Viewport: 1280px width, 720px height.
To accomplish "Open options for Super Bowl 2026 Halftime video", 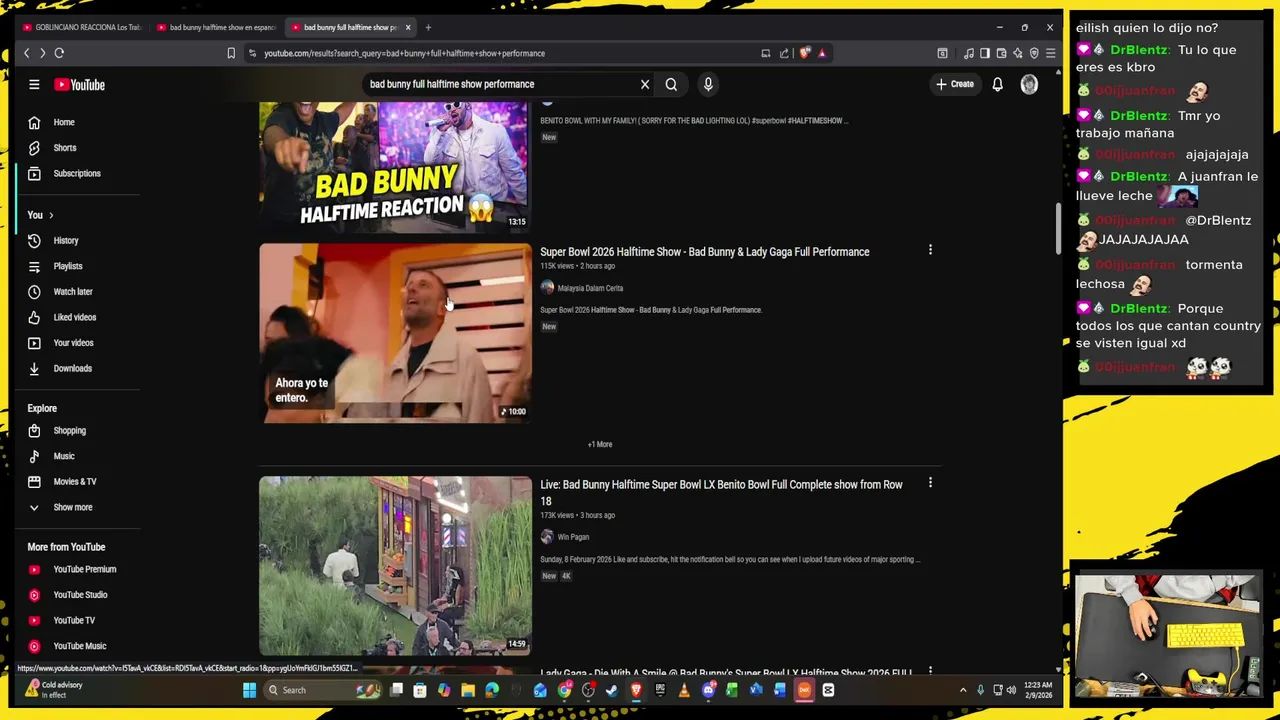I will [930, 250].
